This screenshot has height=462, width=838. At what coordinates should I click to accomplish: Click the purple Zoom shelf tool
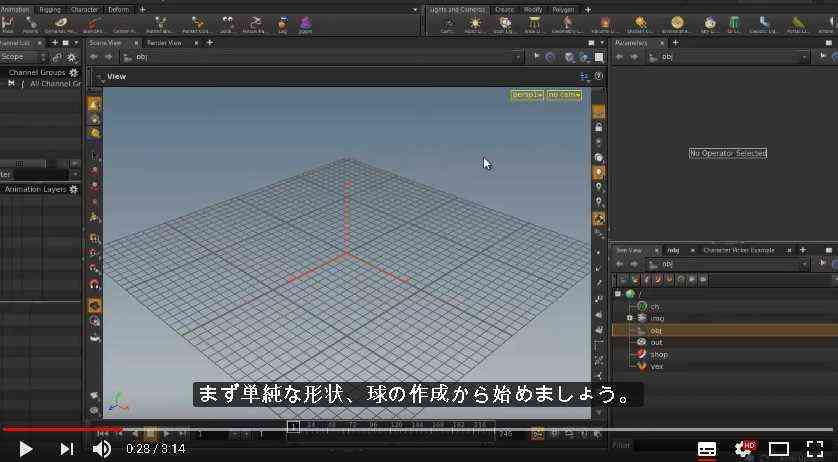pos(305,25)
